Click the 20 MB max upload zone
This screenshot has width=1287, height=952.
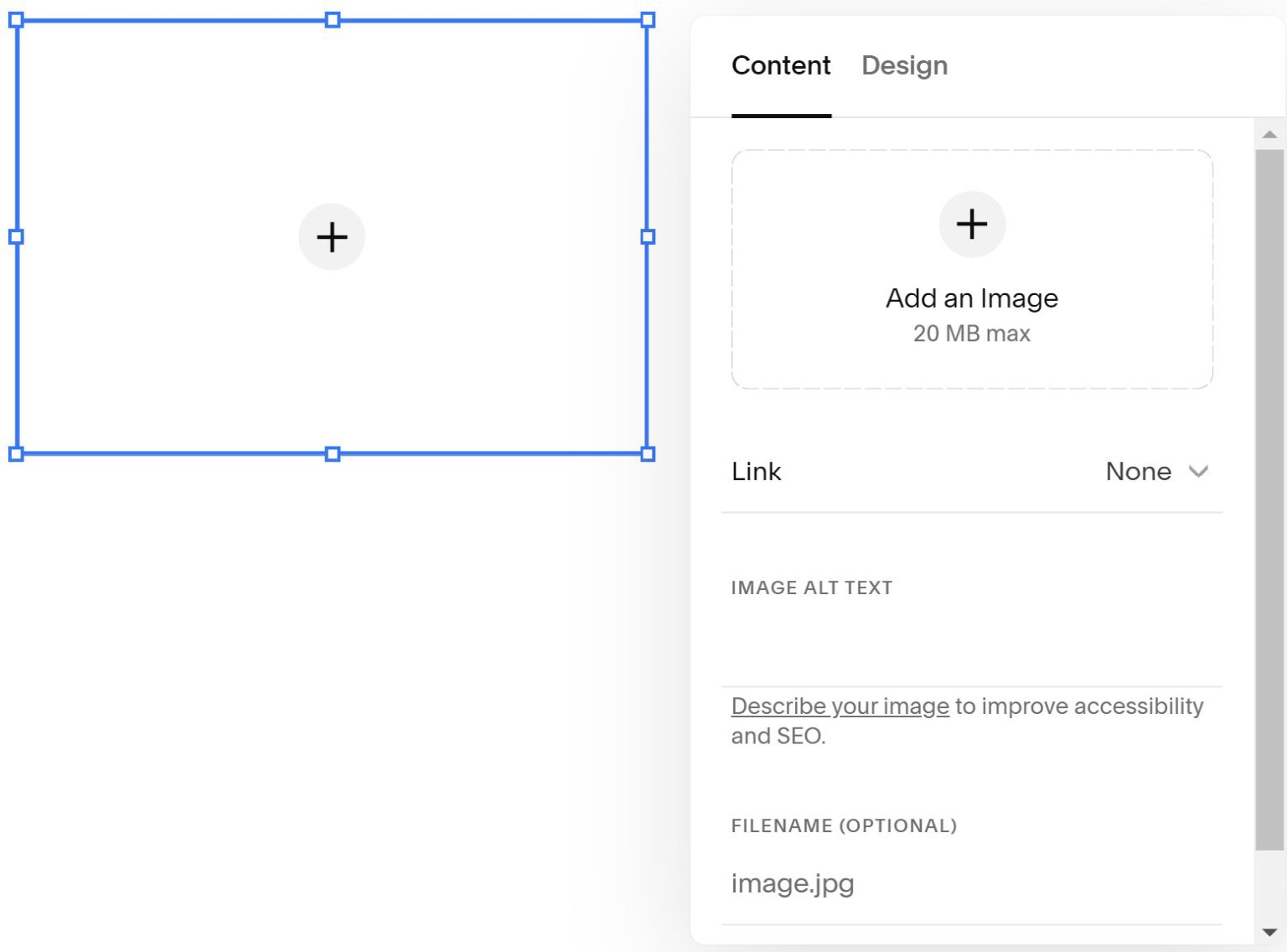coord(972,334)
